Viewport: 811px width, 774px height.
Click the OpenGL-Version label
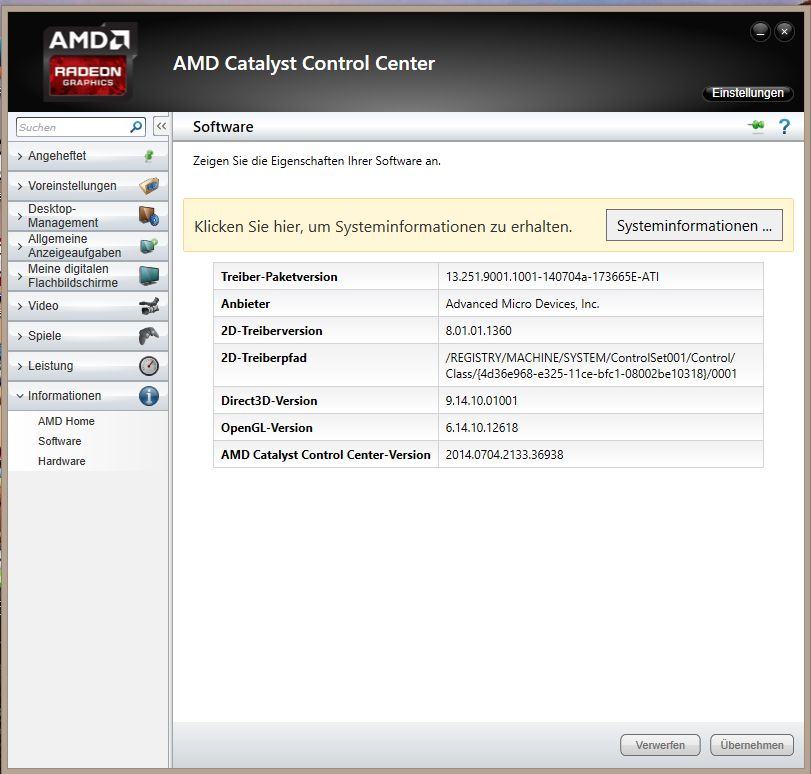[266, 427]
